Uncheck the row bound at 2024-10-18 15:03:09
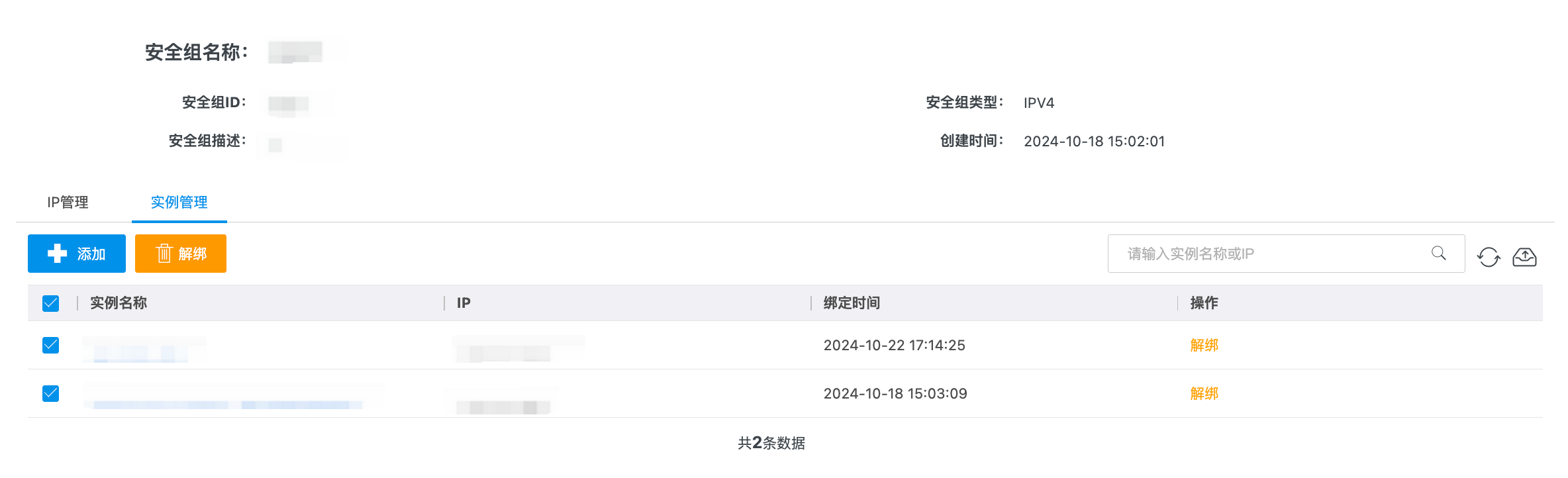This screenshot has height=478, width=1568. pyautogui.click(x=51, y=393)
